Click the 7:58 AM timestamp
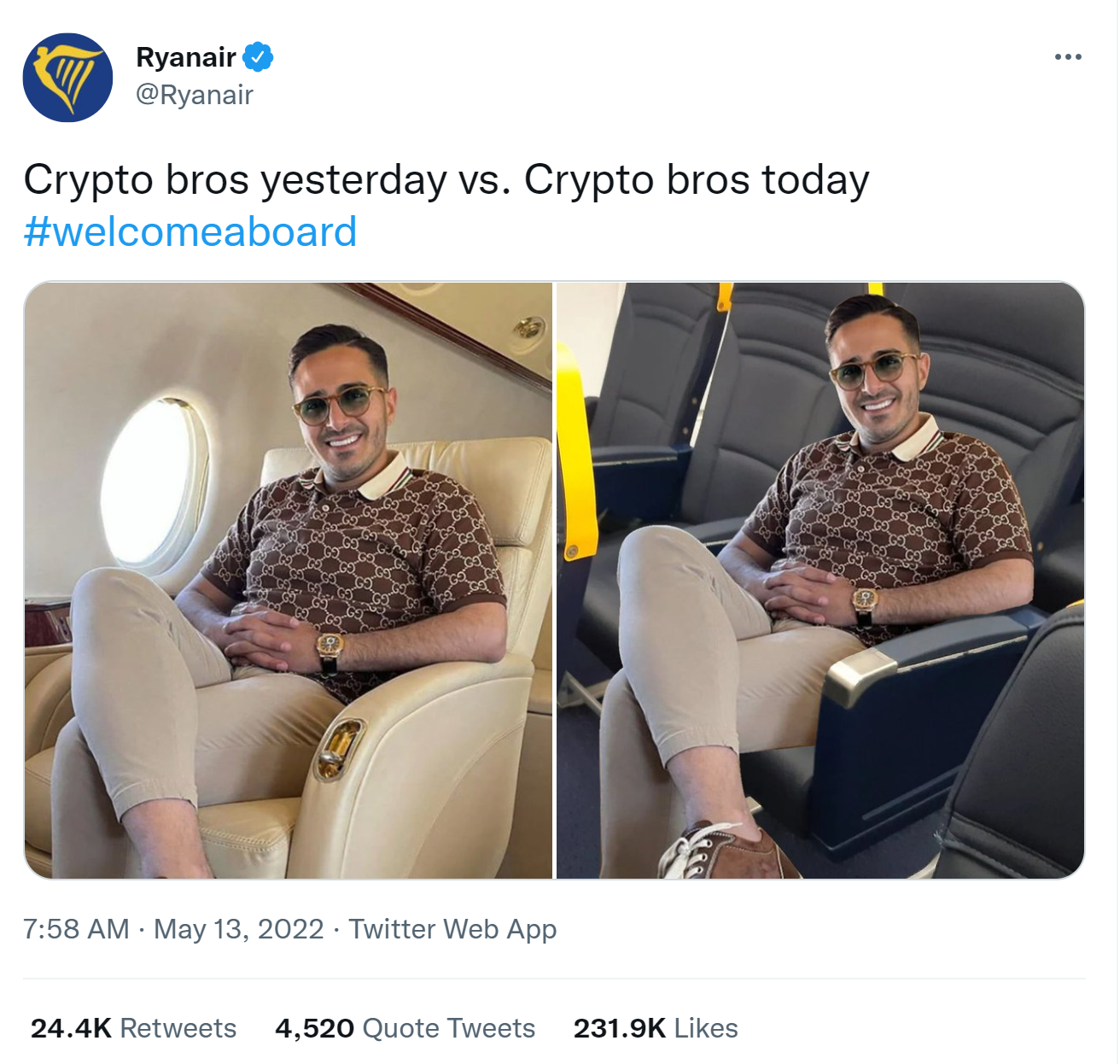The image size is (1120, 1064). [76, 928]
